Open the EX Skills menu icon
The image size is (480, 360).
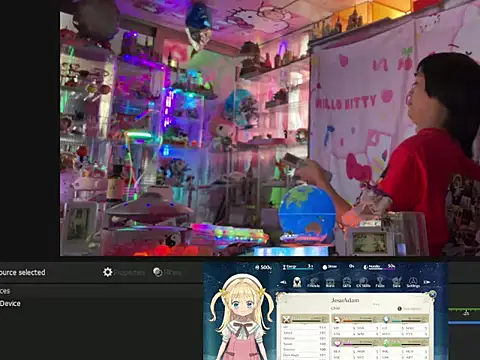363,282
